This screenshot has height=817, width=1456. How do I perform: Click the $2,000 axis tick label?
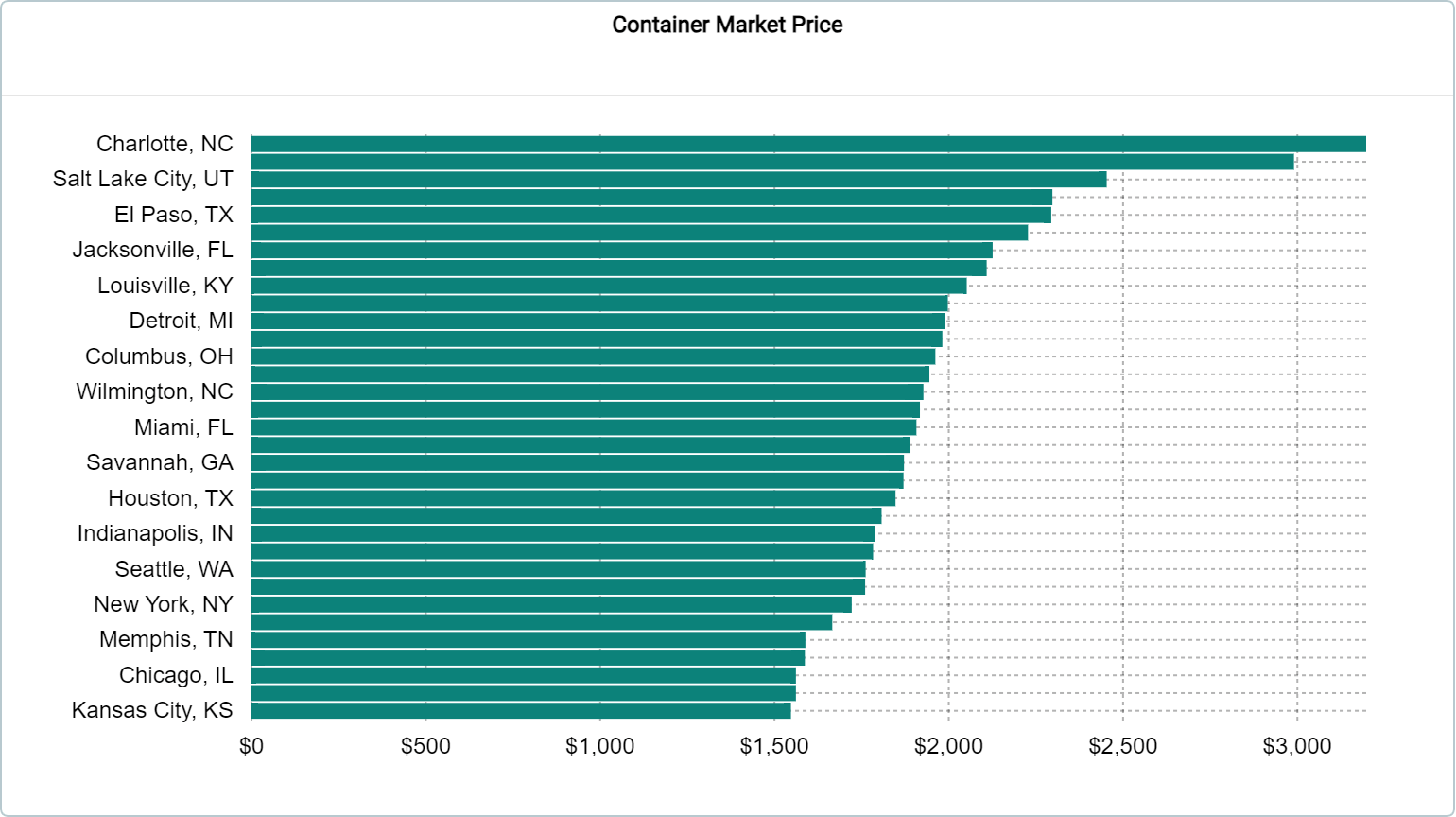(x=948, y=746)
